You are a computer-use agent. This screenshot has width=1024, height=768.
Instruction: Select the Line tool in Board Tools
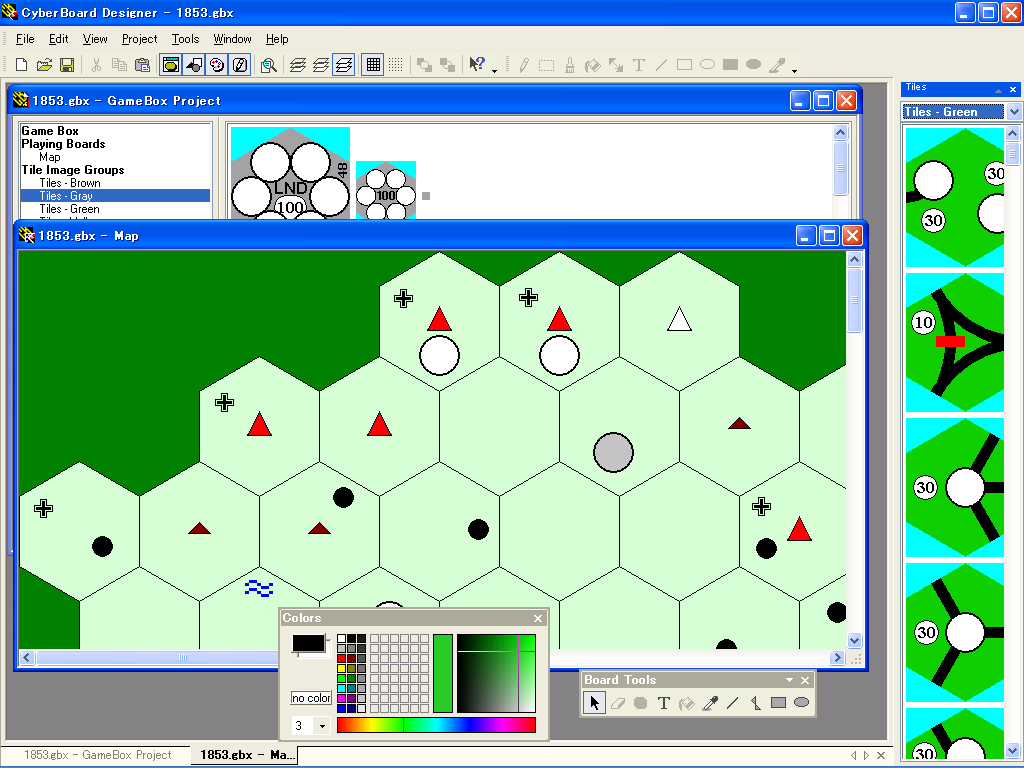(x=733, y=703)
